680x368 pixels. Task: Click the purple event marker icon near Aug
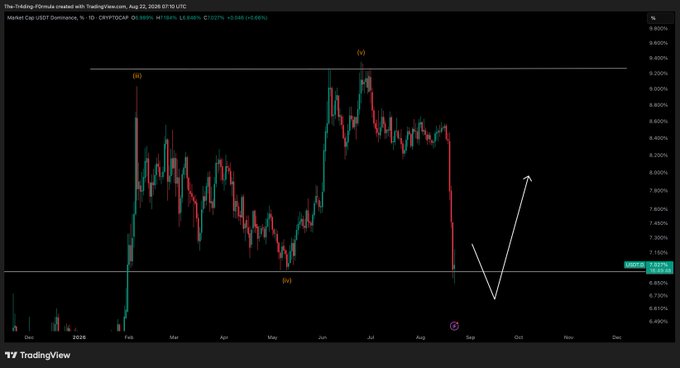454,326
